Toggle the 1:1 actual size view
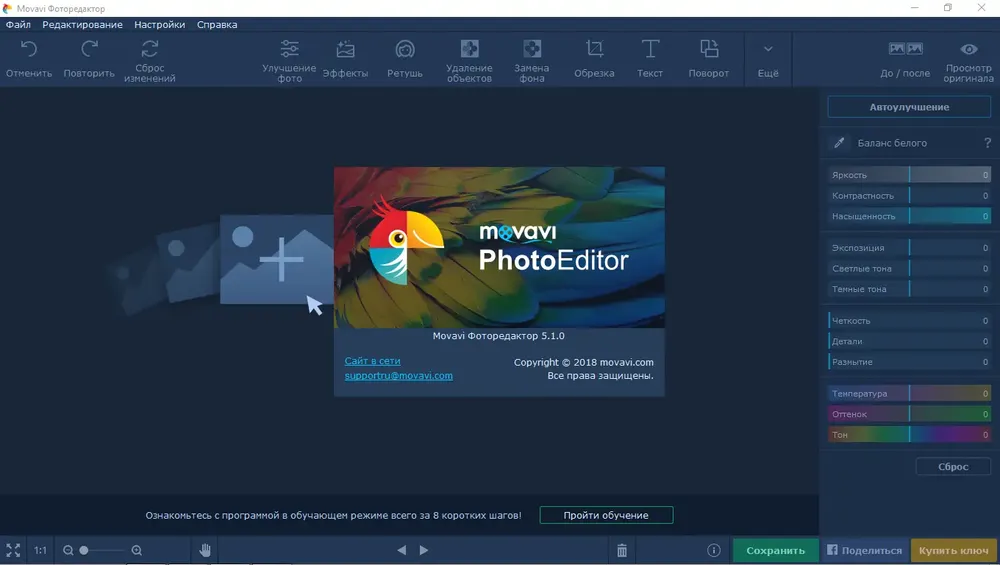1000x565 pixels. (41, 550)
